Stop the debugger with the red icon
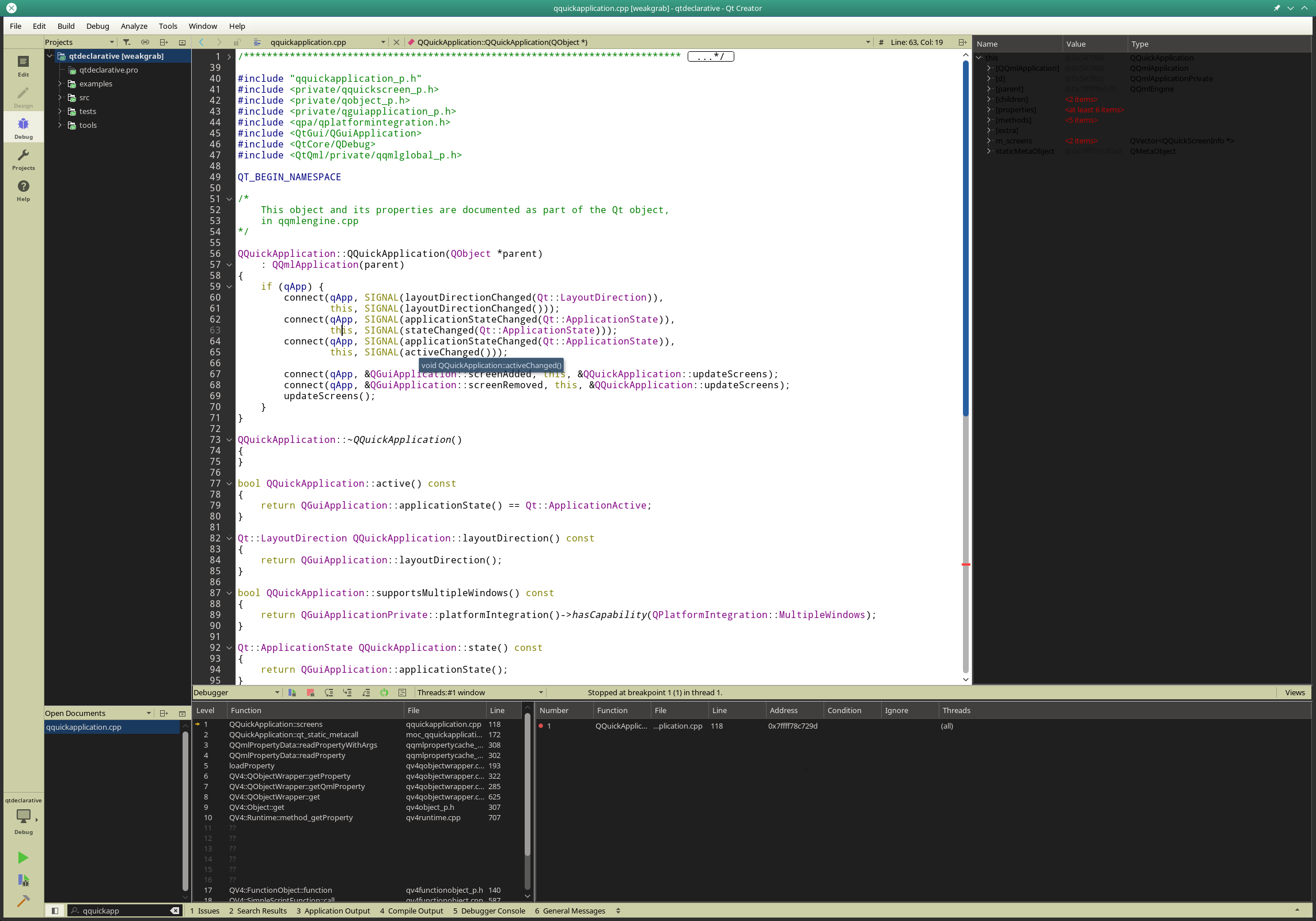The width and height of the screenshot is (1316, 921). (310, 692)
